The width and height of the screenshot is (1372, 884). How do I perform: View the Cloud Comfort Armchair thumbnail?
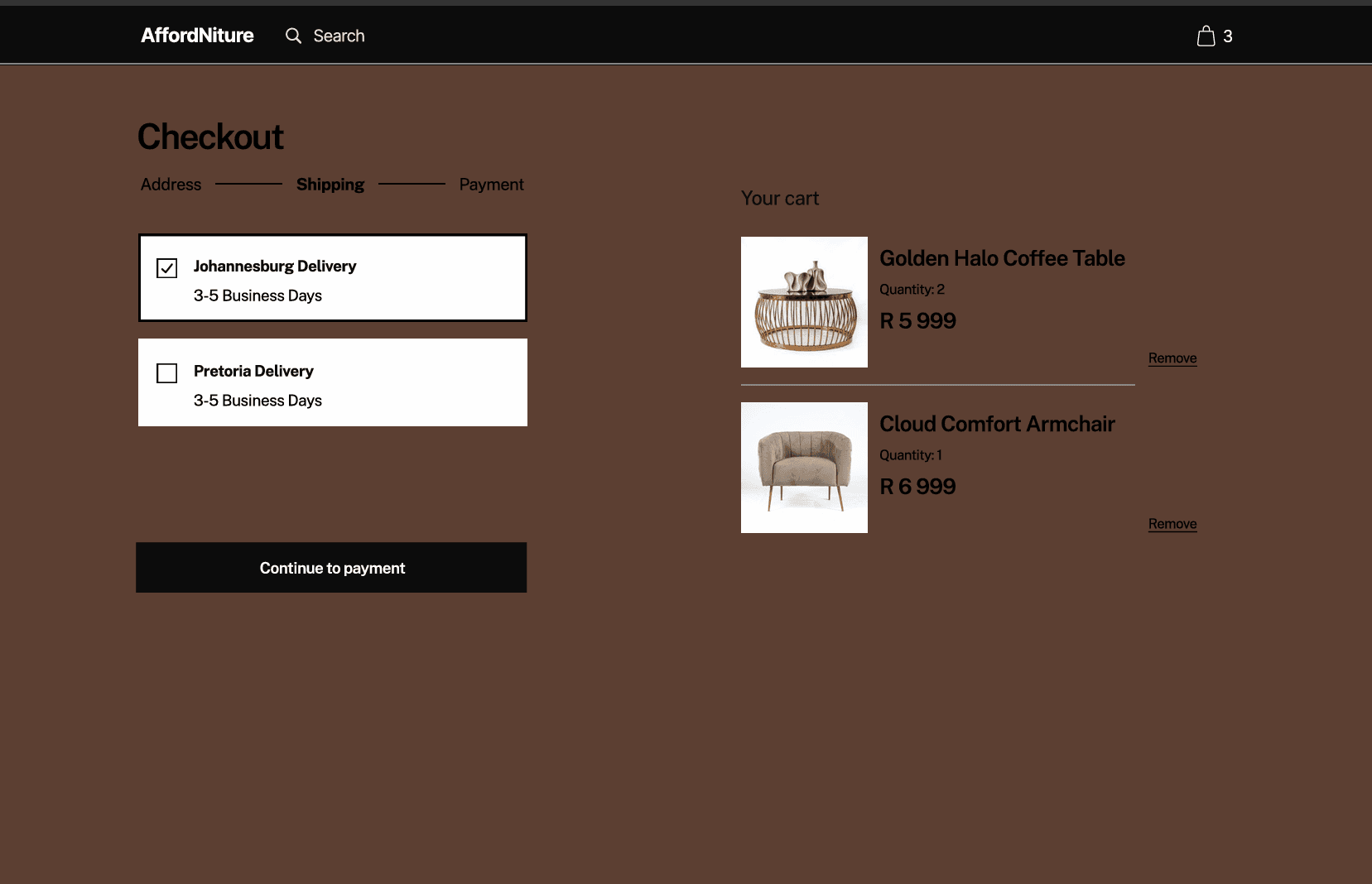point(804,468)
